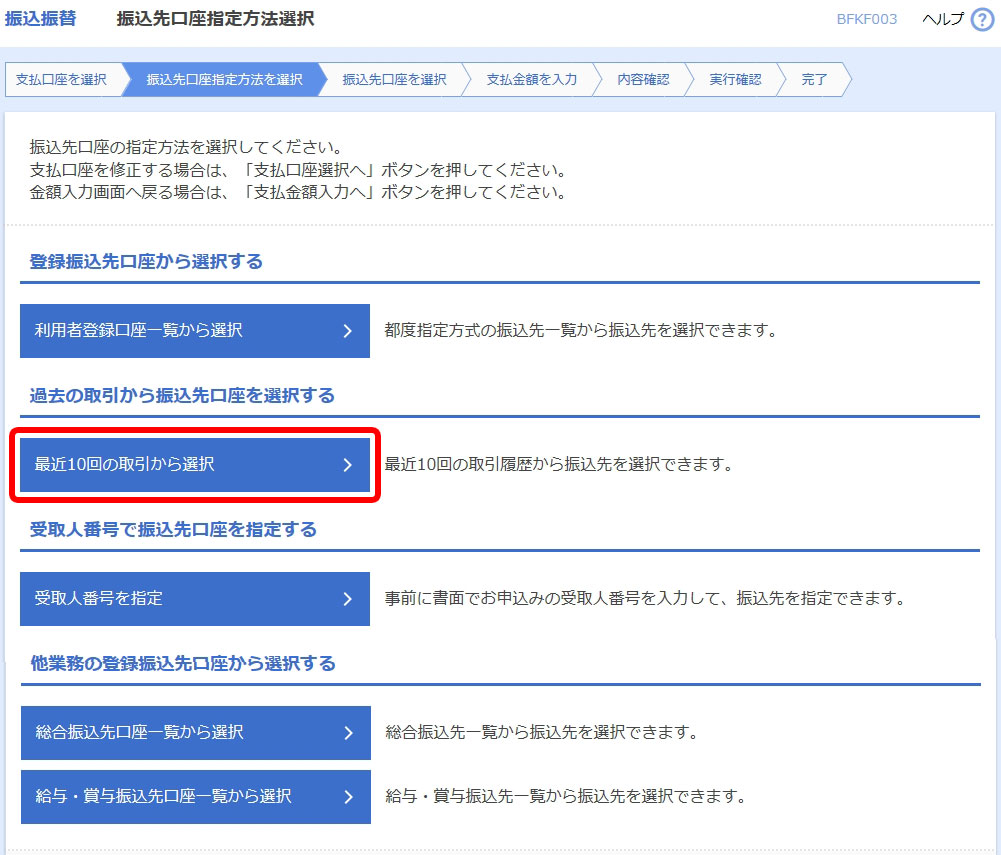Choose 総合振込先口座一覧から選択 button label
Screen dimensions: 1001x855
click(139, 732)
